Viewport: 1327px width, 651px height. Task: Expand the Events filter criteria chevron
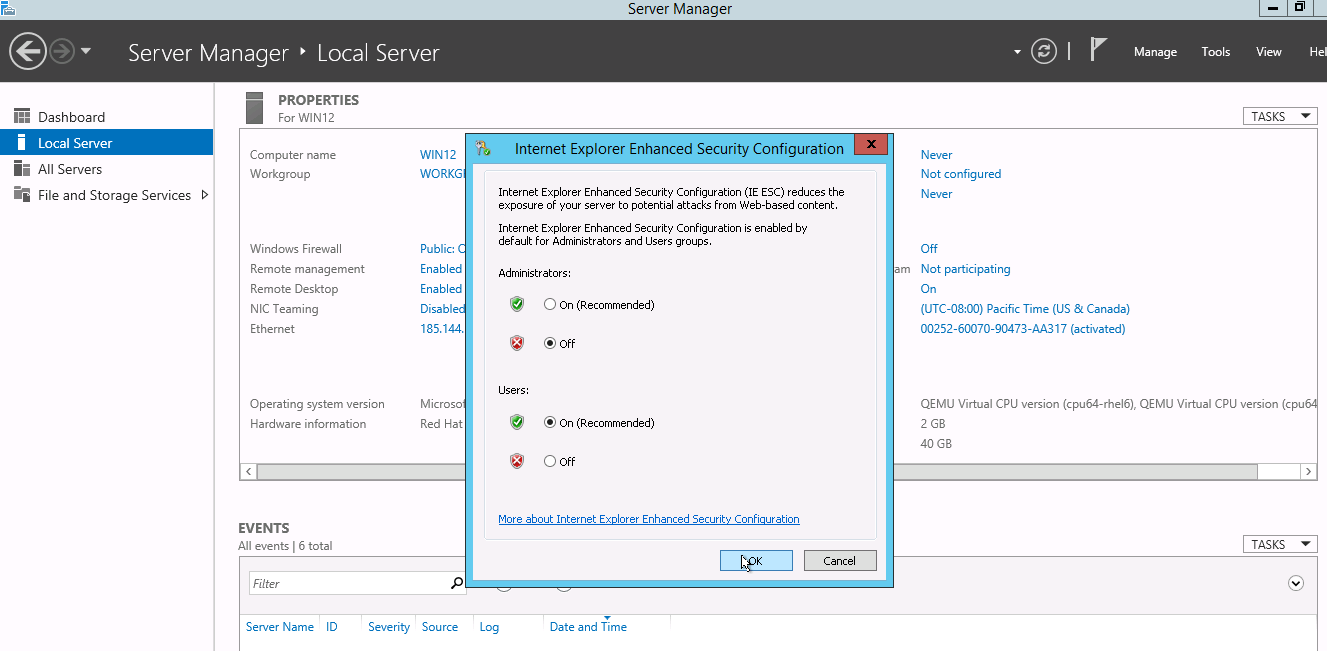pyautogui.click(x=1296, y=583)
